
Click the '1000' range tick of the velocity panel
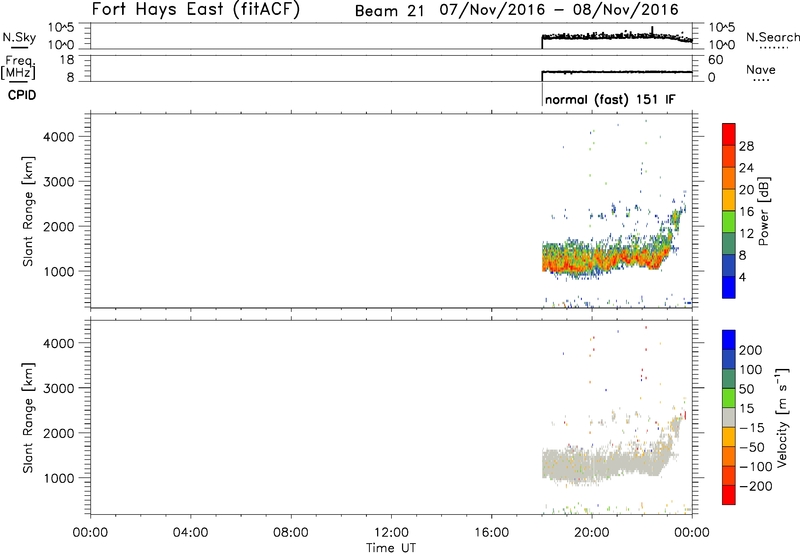tap(59, 478)
